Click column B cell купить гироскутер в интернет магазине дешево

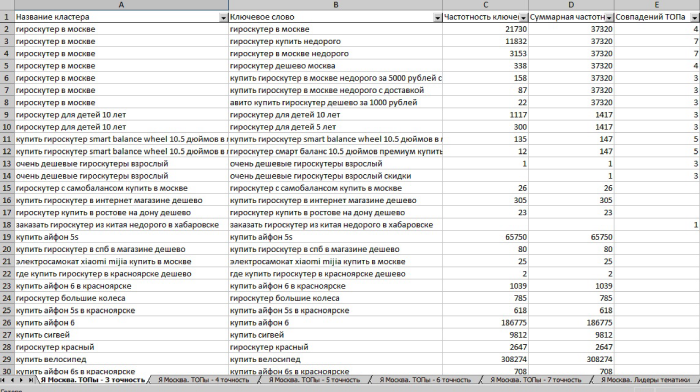[335, 200]
